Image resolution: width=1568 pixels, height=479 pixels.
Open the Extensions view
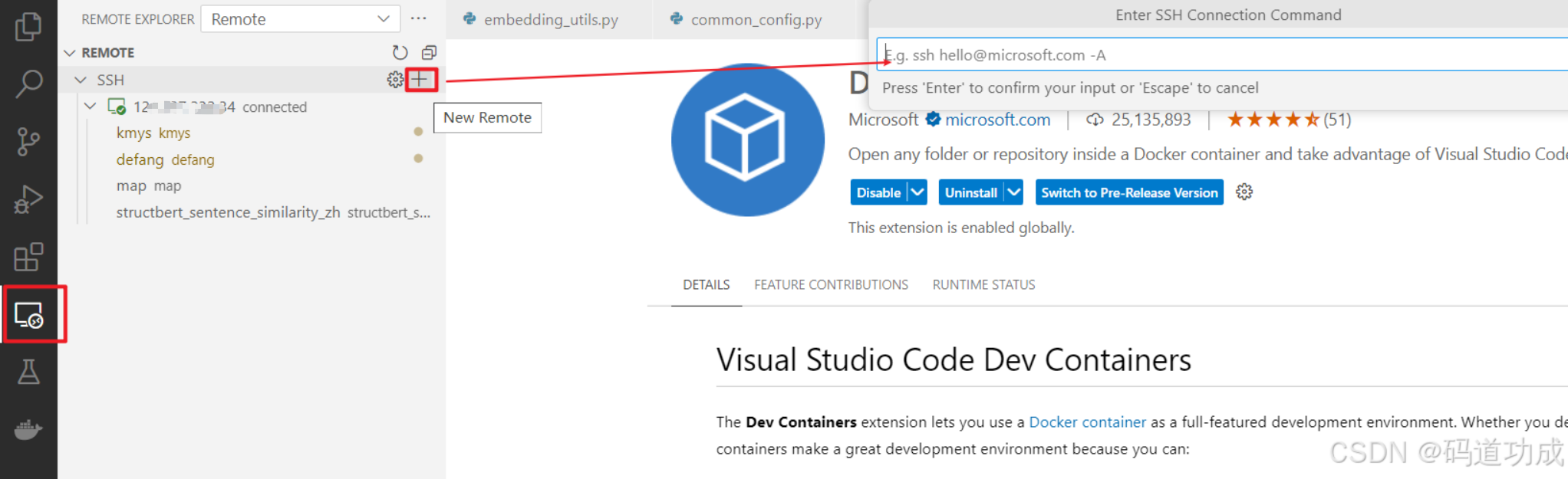(x=28, y=257)
